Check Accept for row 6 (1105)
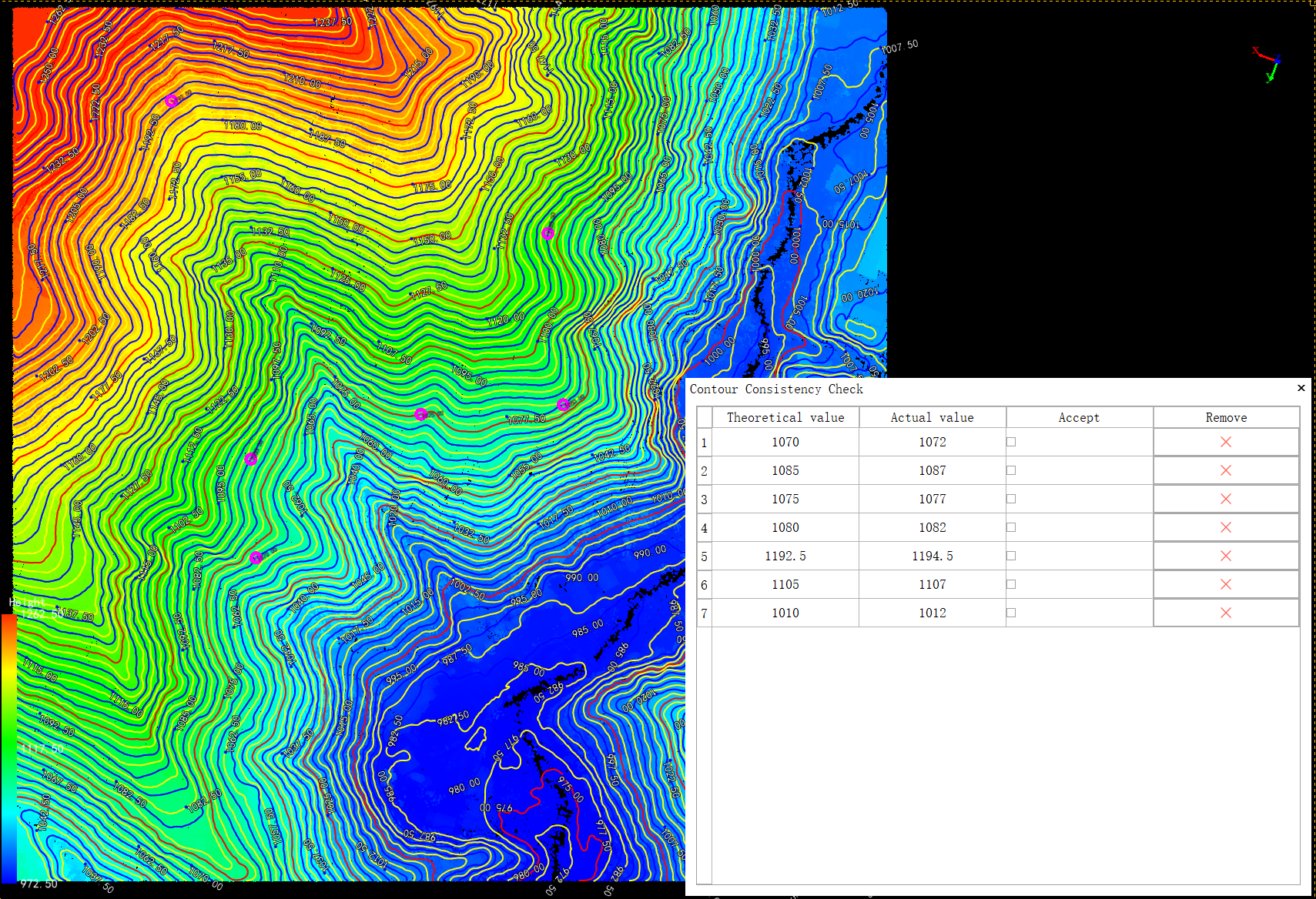 click(1011, 584)
